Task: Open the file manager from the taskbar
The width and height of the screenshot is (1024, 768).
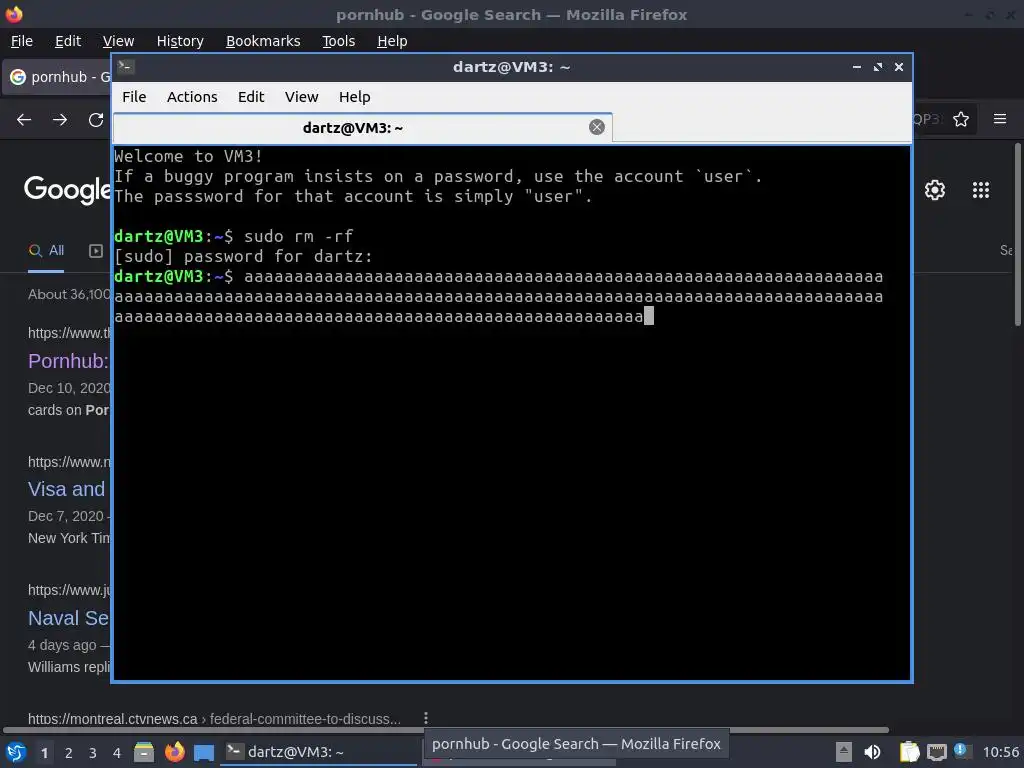Action: coord(144,752)
